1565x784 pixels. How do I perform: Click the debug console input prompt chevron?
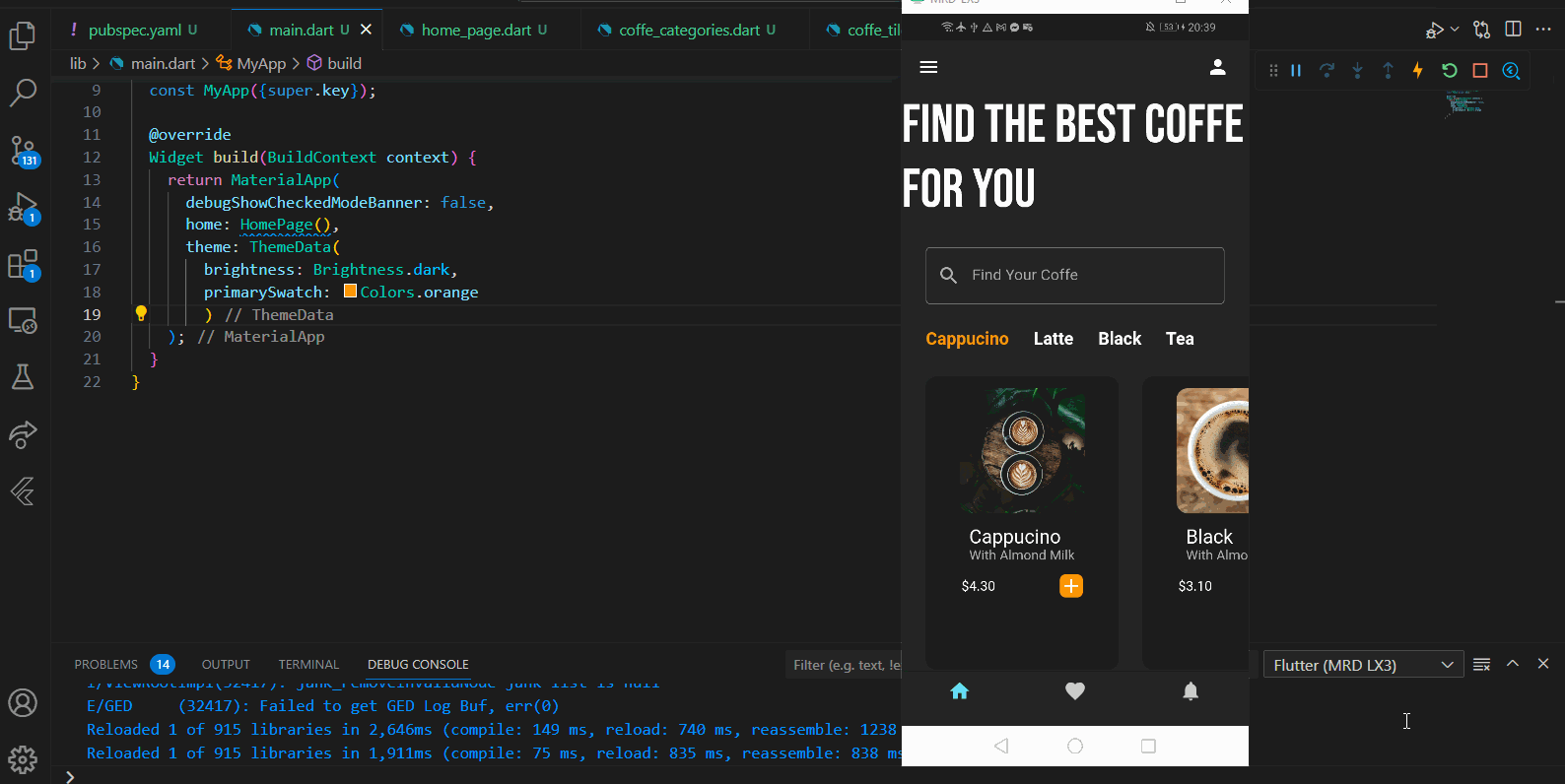(70, 776)
